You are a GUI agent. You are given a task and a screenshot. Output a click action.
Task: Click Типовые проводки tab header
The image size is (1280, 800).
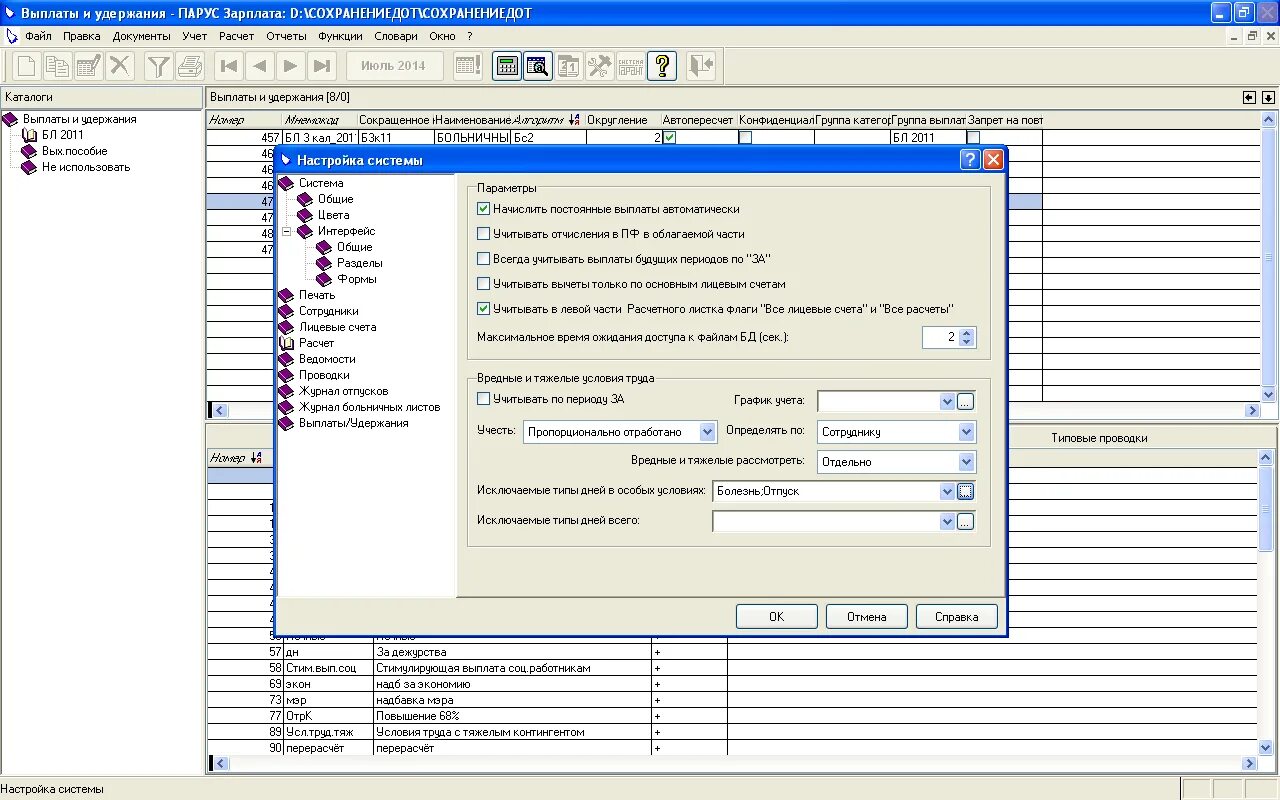[x=1099, y=438]
